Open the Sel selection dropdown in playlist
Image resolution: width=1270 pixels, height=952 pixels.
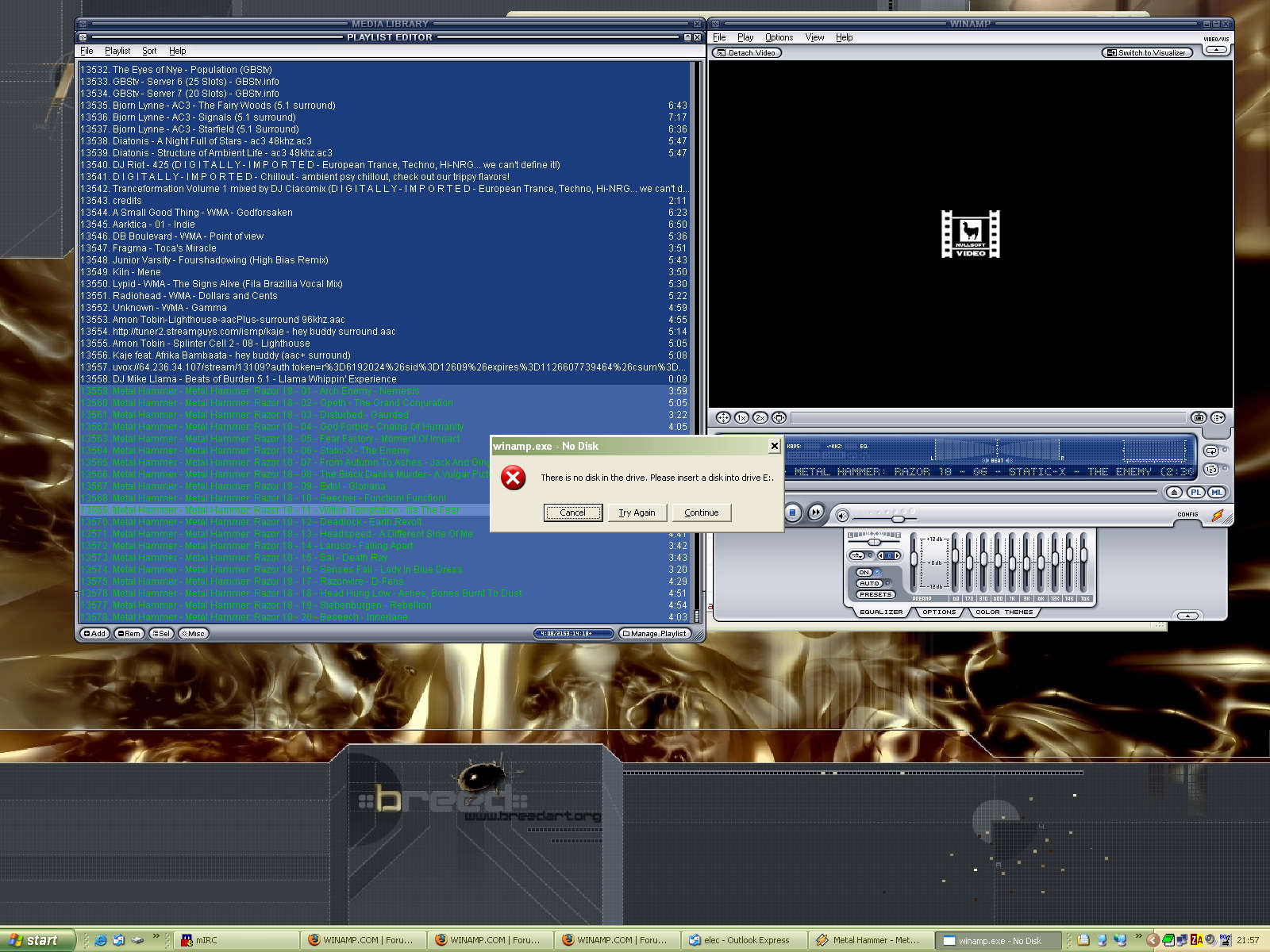pos(161,633)
